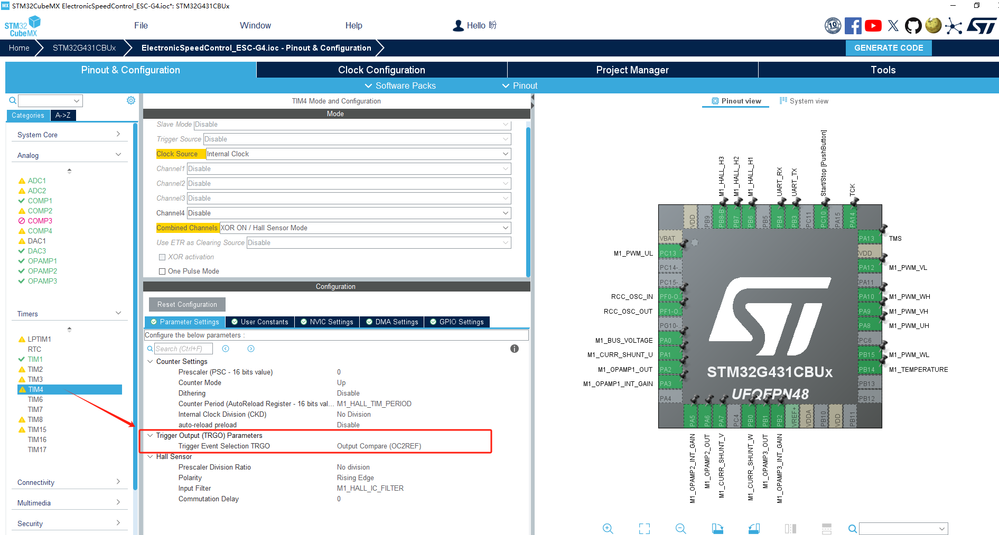Click the GENERATE CODE button

coord(888,48)
